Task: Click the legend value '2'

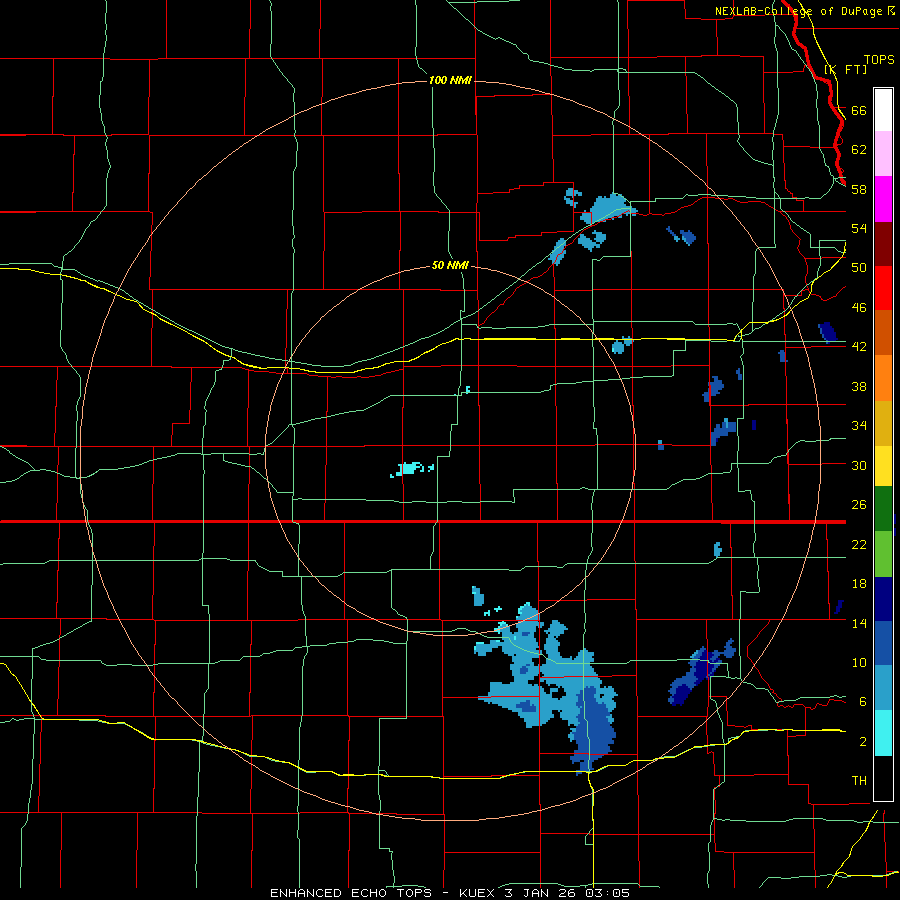Action: coord(863,742)
